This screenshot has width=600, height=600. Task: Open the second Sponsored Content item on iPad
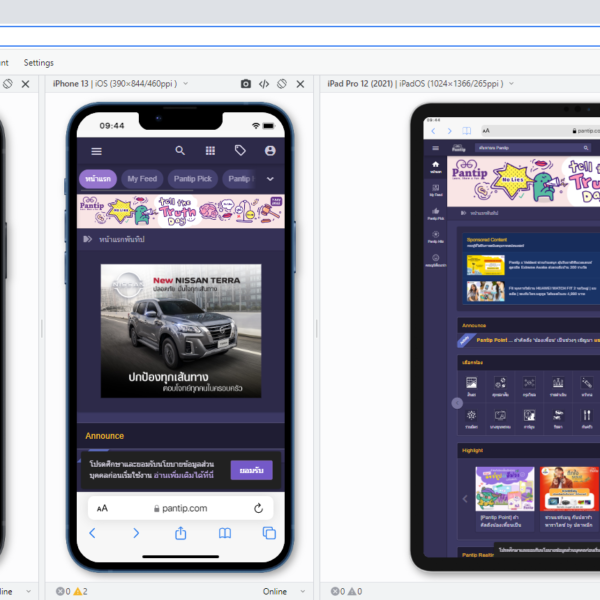(x=532, y=291)
